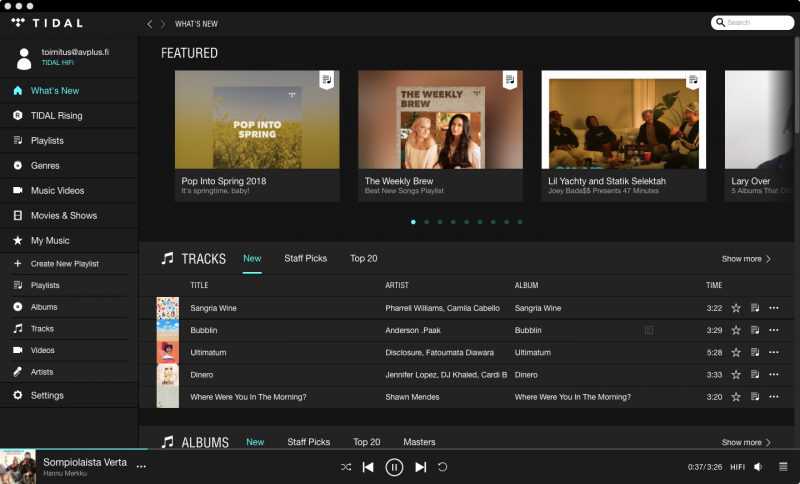800x484 pixels.
Task: Select the Masters tab under Albums
Action: coord(419,442)
